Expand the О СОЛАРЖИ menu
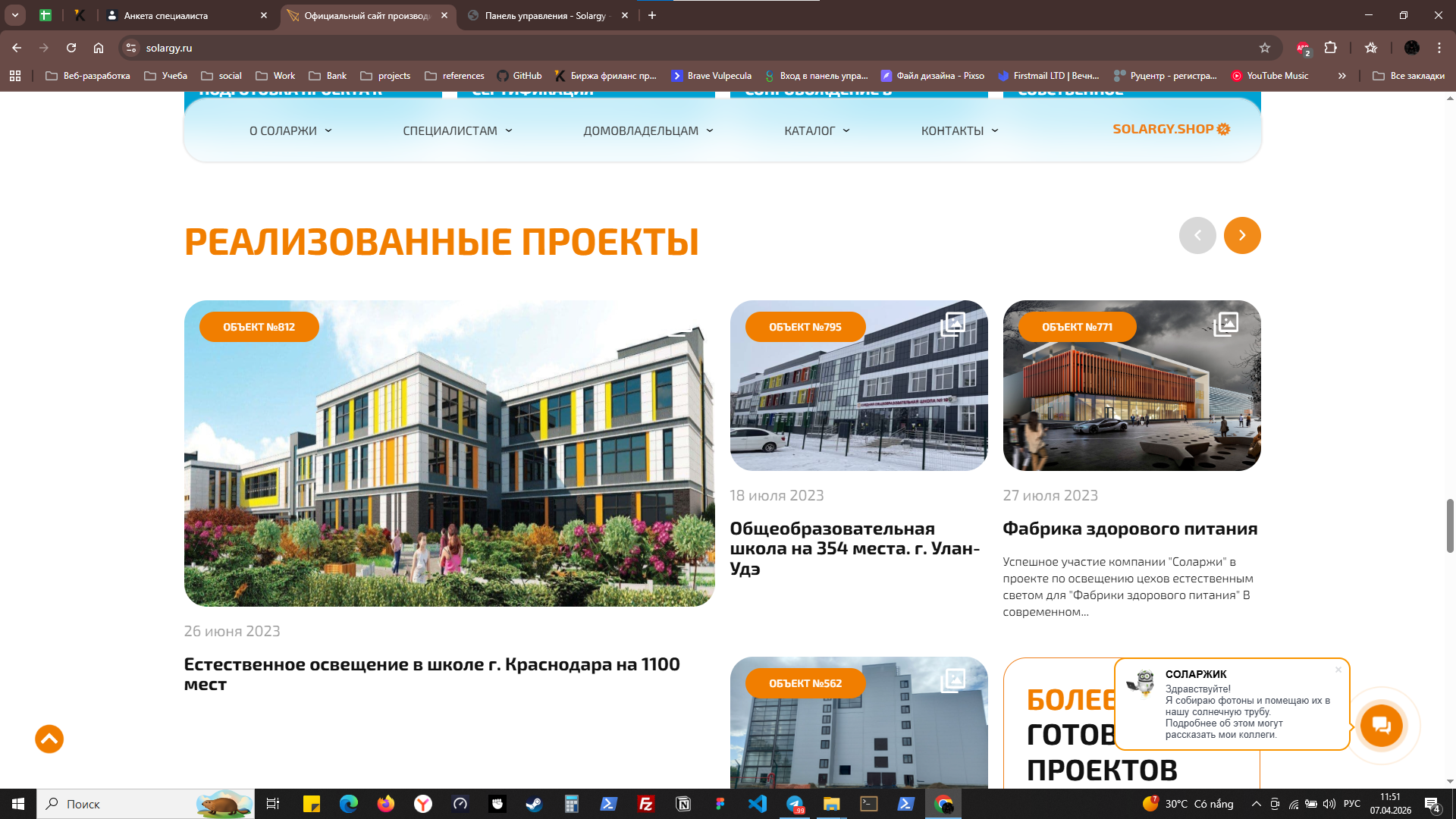 pyautogui.click(x=290, y=130)
